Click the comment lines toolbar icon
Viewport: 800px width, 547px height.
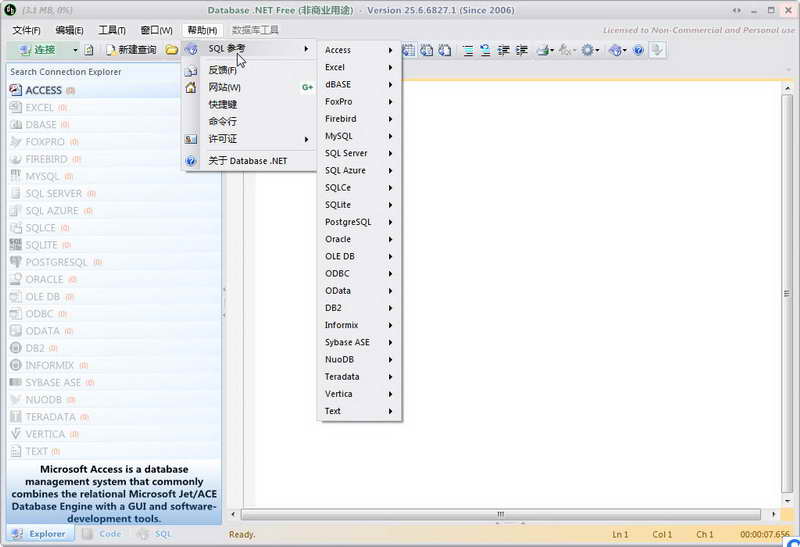[468, 50]
